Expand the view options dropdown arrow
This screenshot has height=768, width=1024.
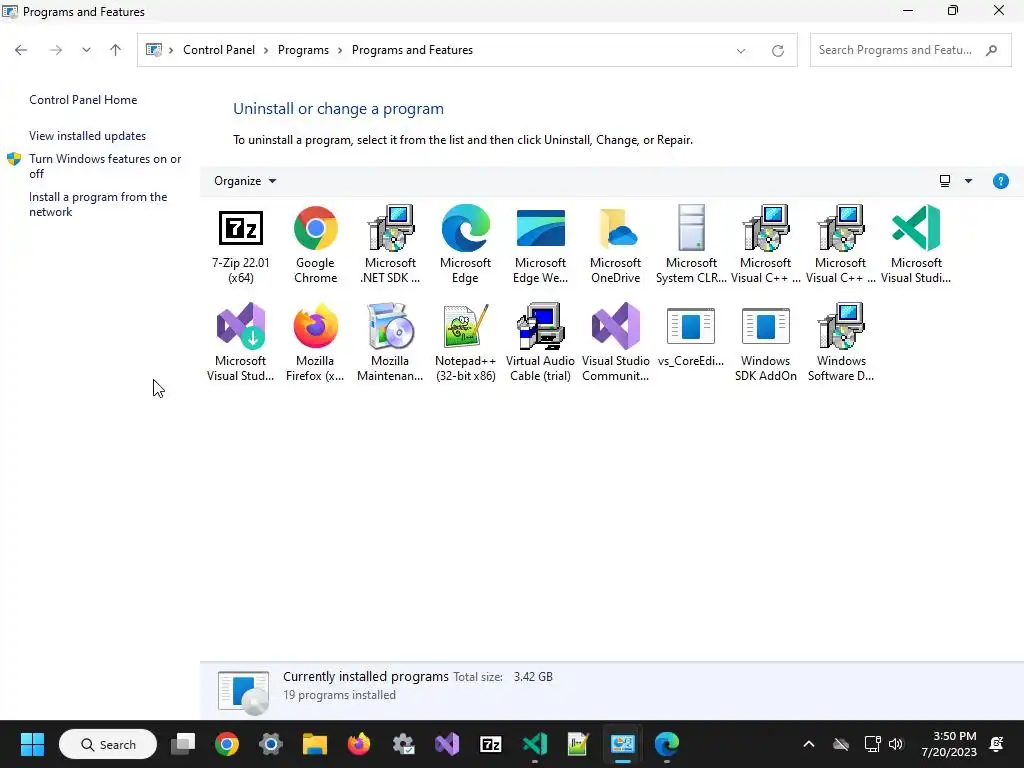[968, 181]
